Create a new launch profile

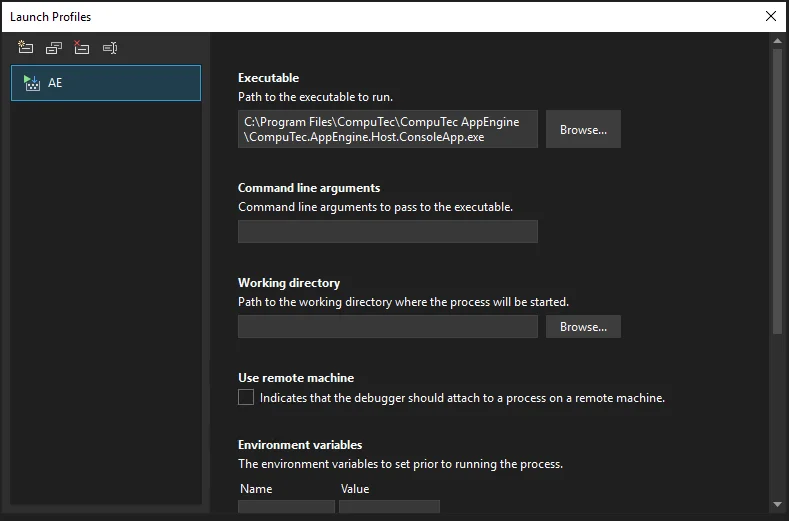[26, 48]
